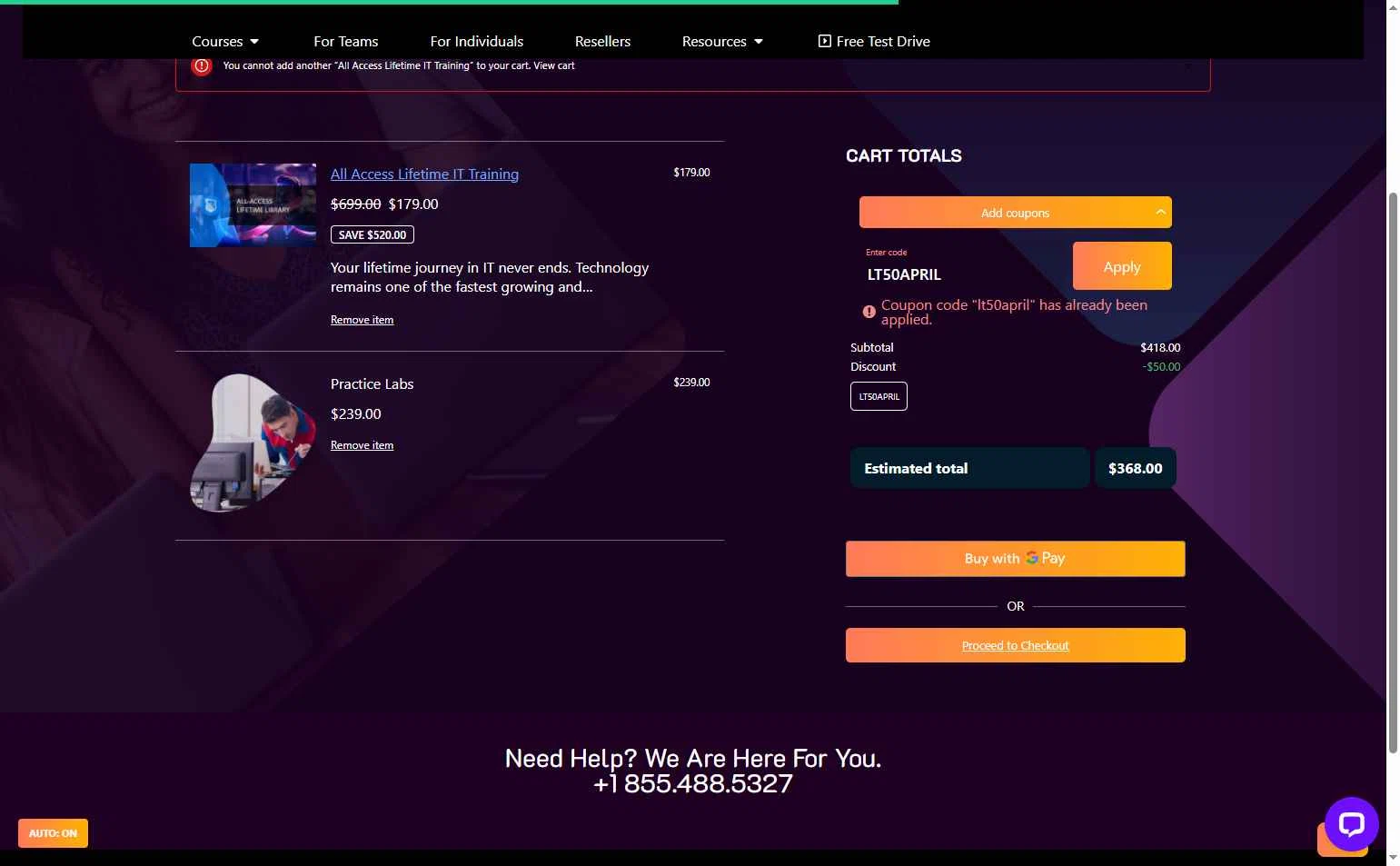The image size is (1400, 866).
Task: Click the support phone number +1 855.488.5327
Action: (693, 783)
